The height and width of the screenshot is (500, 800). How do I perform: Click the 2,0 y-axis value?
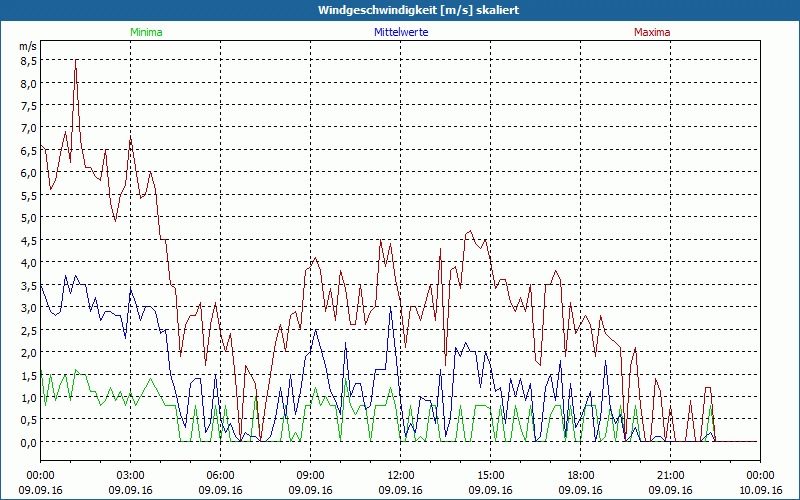click(x=28, y=352)
